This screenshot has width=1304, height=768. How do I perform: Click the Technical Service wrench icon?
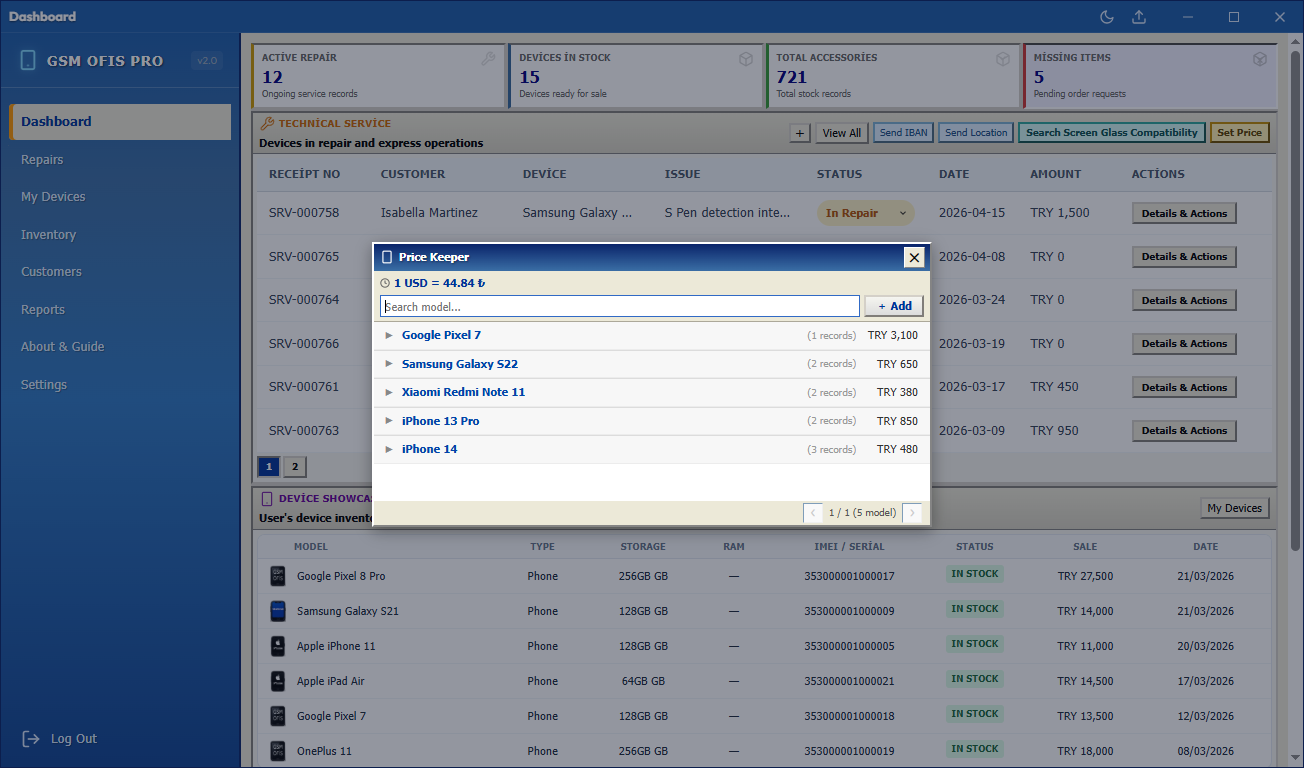(267, 124)
